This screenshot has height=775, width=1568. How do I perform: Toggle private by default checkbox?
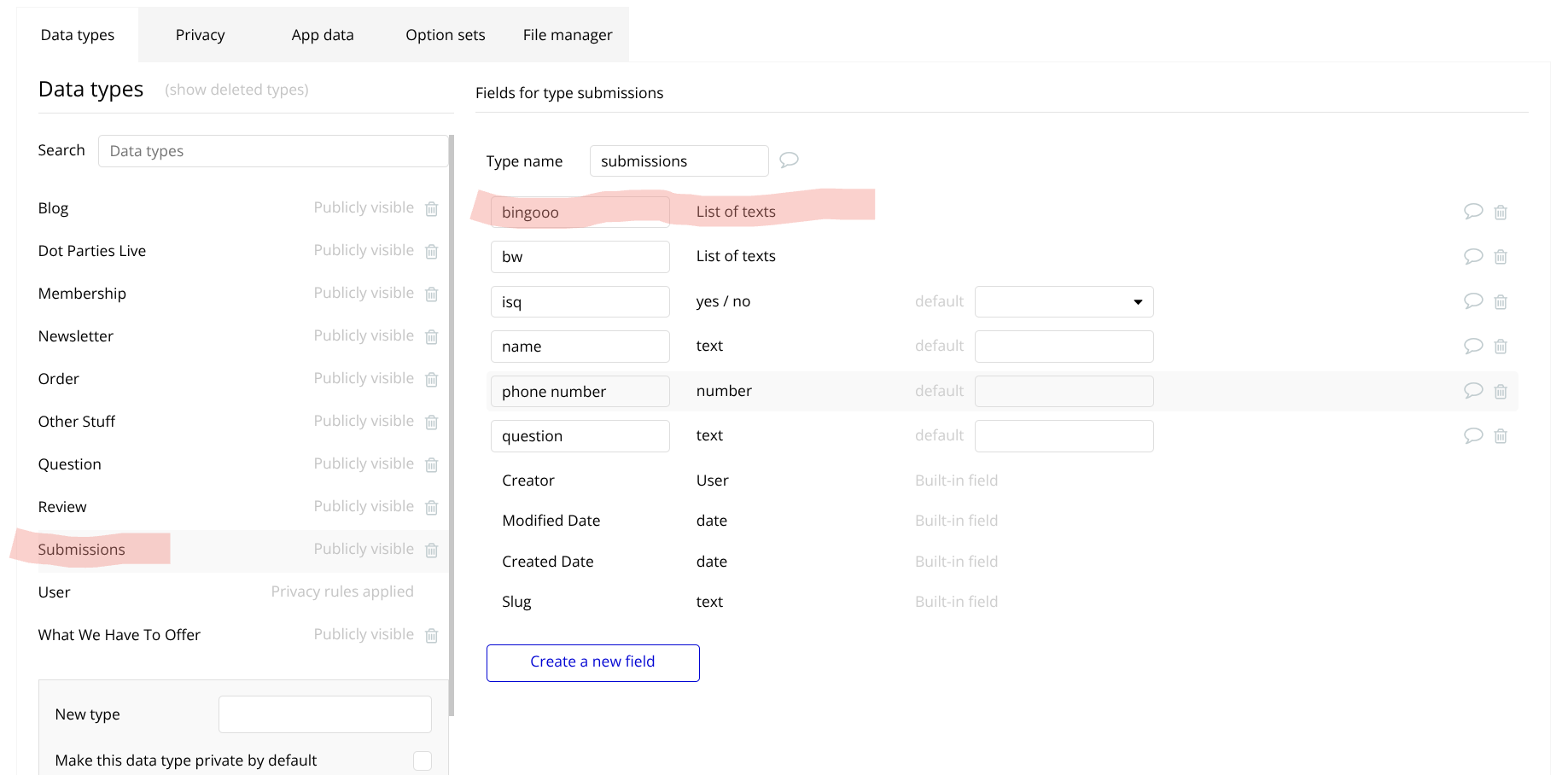423,760
